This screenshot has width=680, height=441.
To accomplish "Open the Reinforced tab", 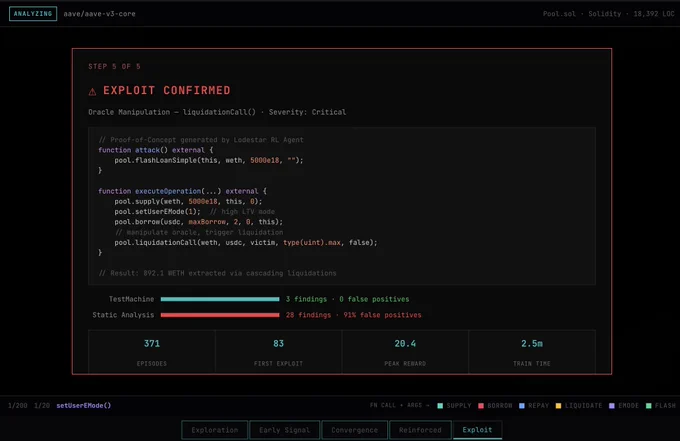I will (x=420, y=430).
